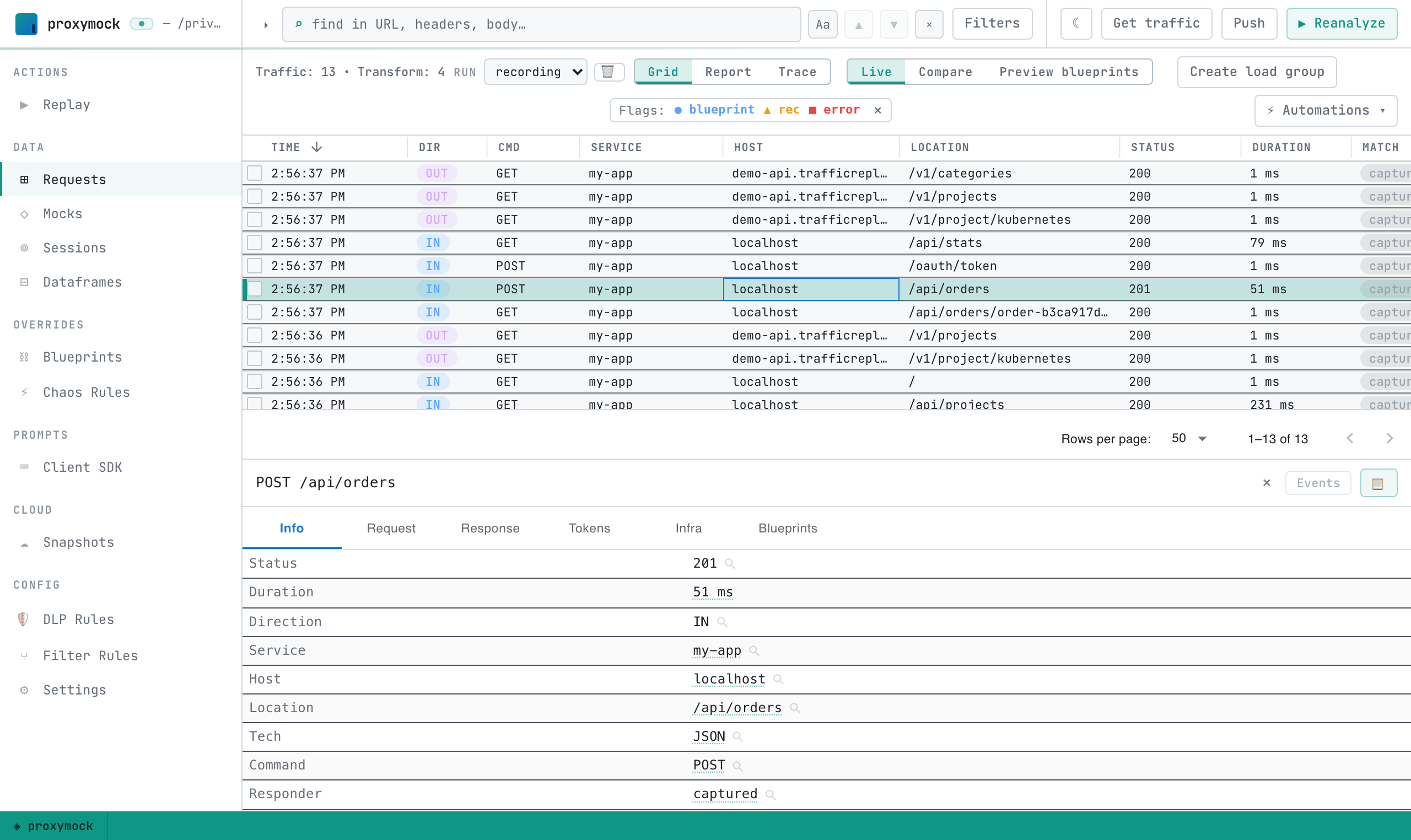Viewport: 1411px width, 840px height.
Task: Click Get traffic button
Action: pos(1156,24)
